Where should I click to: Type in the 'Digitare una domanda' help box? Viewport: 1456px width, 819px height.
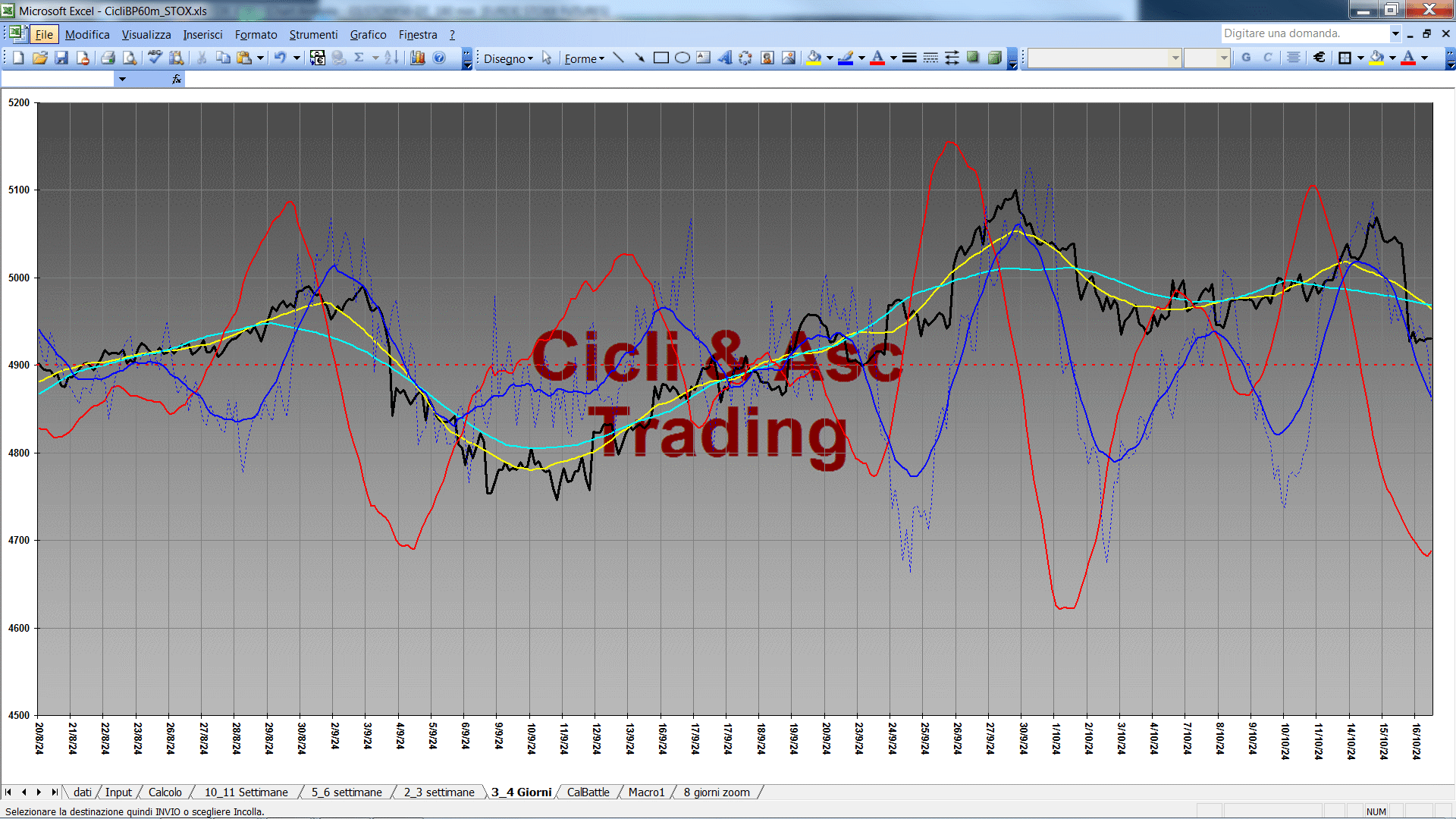coord(1304,33)
